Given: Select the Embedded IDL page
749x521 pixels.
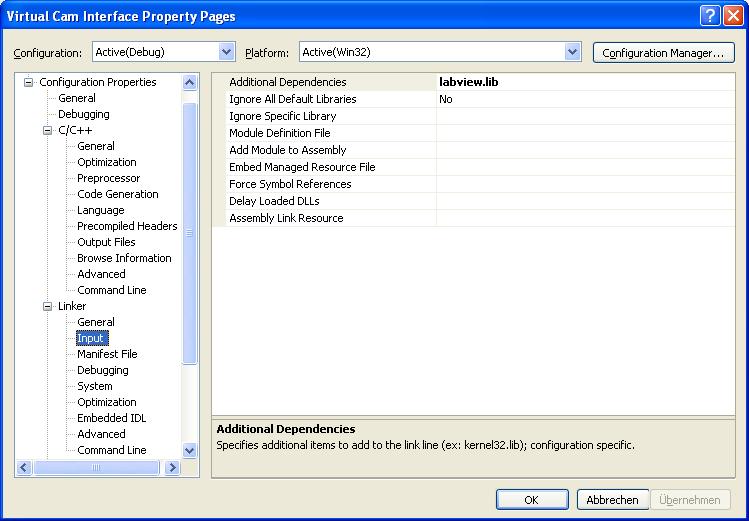Looking at the screenshot, I should (111, 418).
